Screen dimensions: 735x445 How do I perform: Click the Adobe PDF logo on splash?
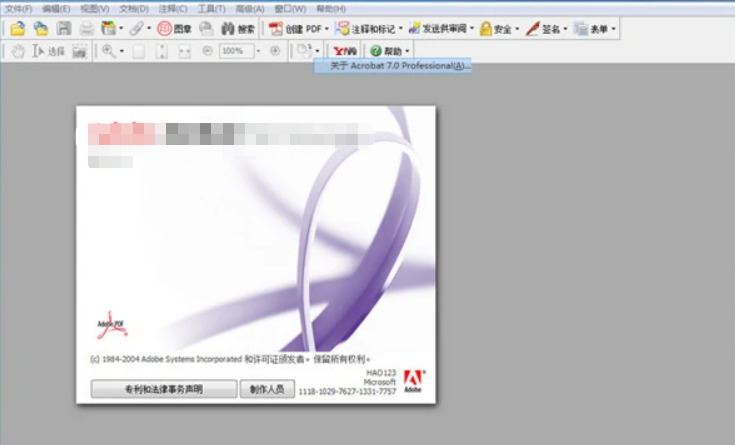[x=112, y=324]
